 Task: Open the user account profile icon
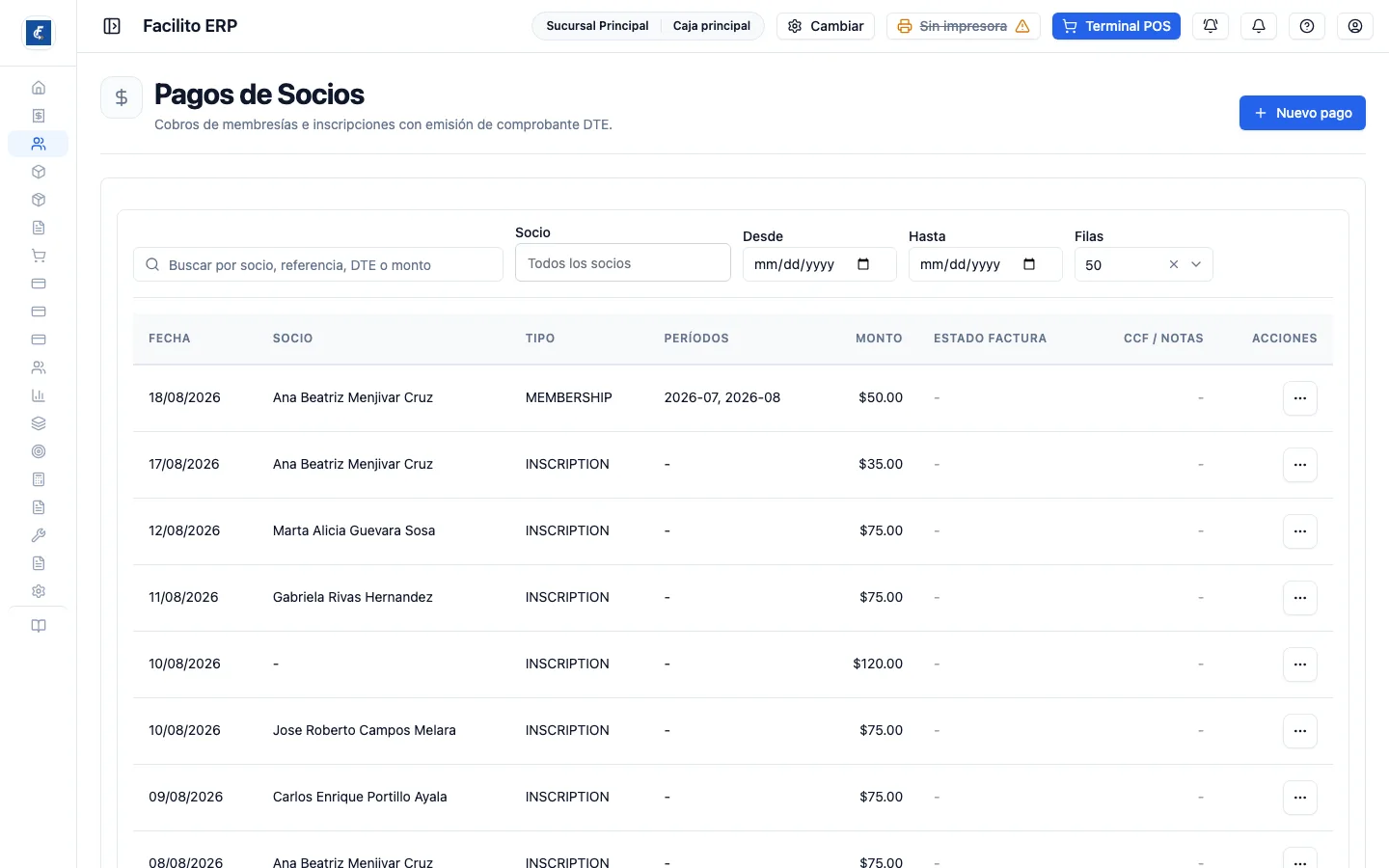coord(1355,26)
